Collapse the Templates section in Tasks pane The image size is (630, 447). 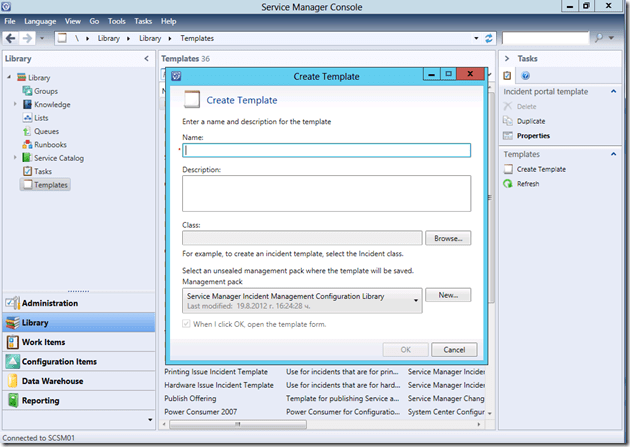[x=613, y=154]
